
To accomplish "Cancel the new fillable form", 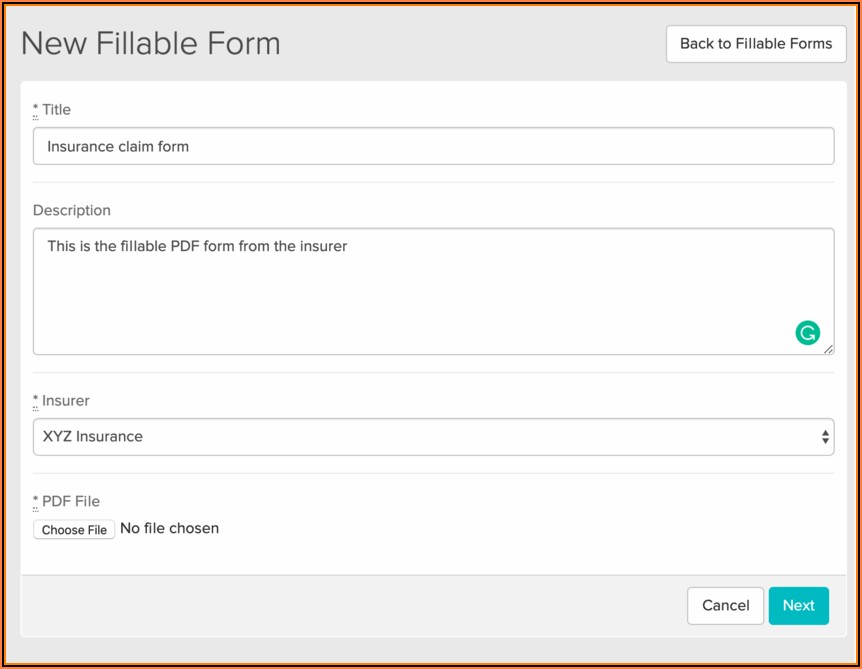I will 725,605.
